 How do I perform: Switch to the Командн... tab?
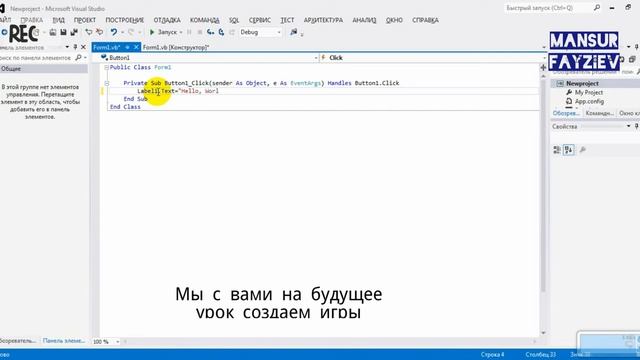pyautogui.click(x=599, y=113)
